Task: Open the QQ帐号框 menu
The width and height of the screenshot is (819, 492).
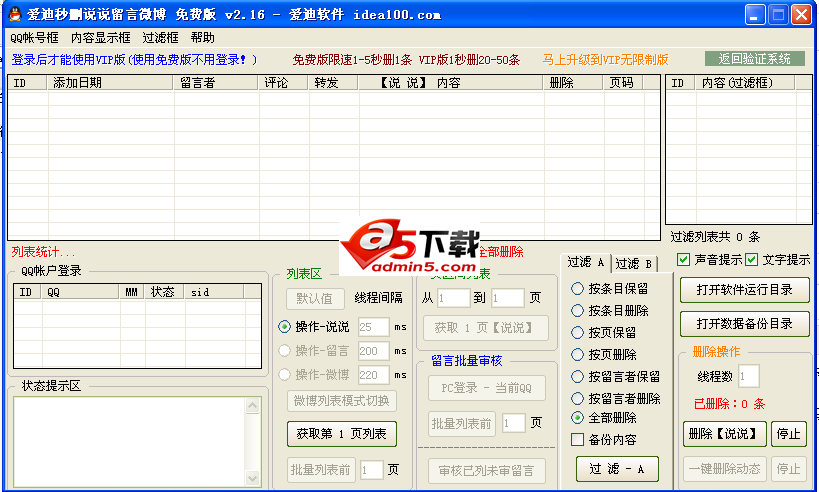Action: [x=34, y=38]
